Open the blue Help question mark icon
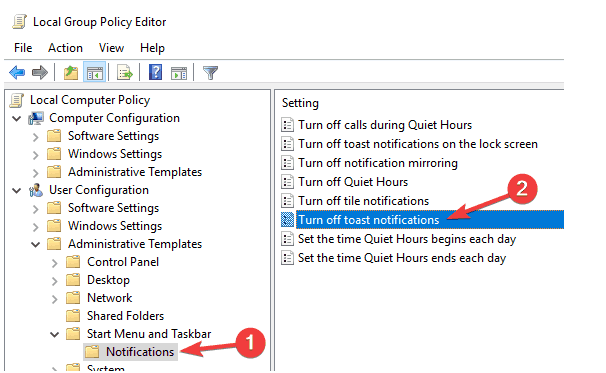The width and height of the screenshot is (606, 373). coord(155,72)
